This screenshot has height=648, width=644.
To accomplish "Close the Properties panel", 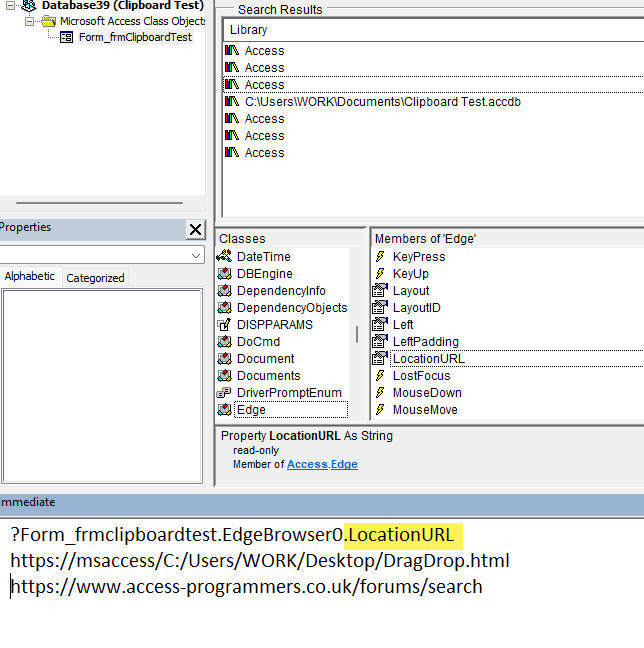I will coord(195,229).
